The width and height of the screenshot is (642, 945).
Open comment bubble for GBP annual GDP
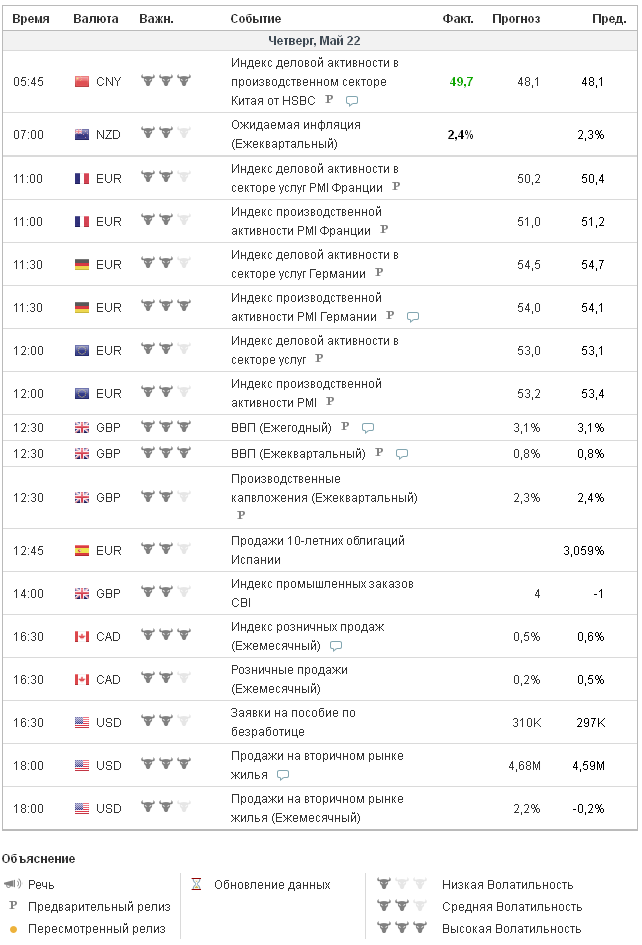(x=368, y=428)
